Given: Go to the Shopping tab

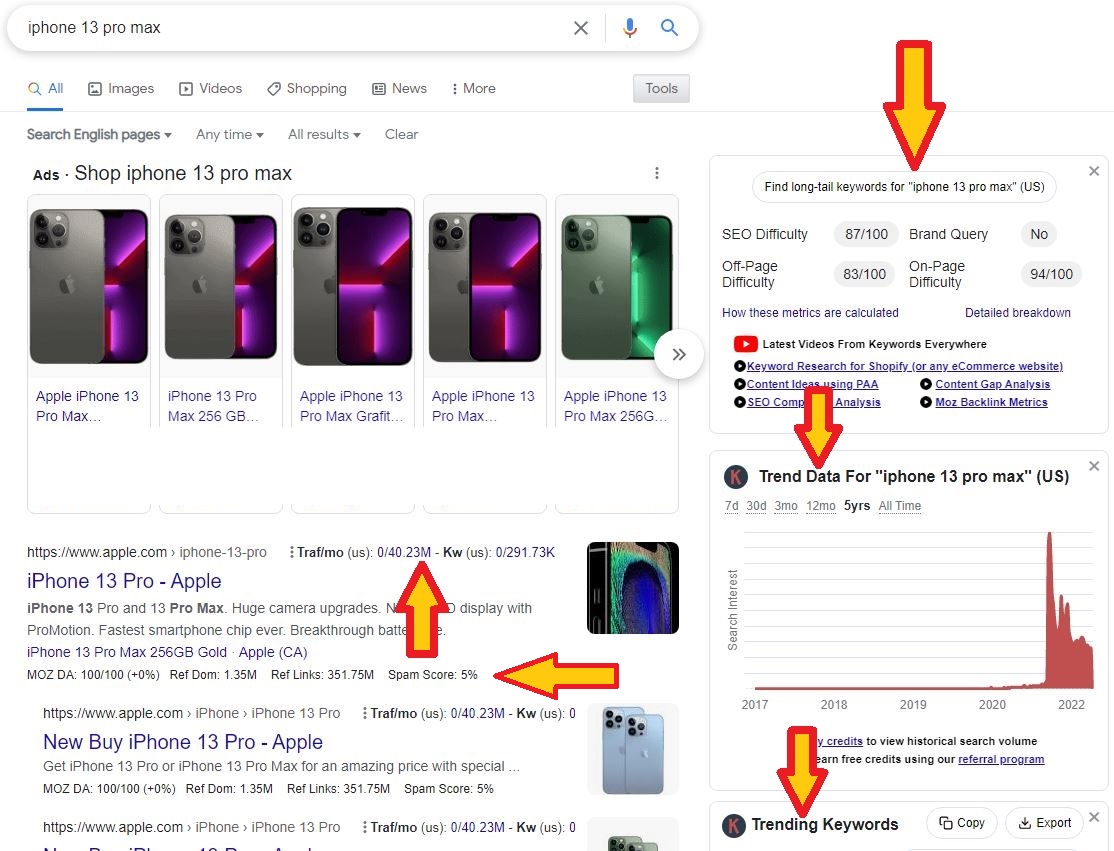Looking at the screenshot, I should 307,89.
